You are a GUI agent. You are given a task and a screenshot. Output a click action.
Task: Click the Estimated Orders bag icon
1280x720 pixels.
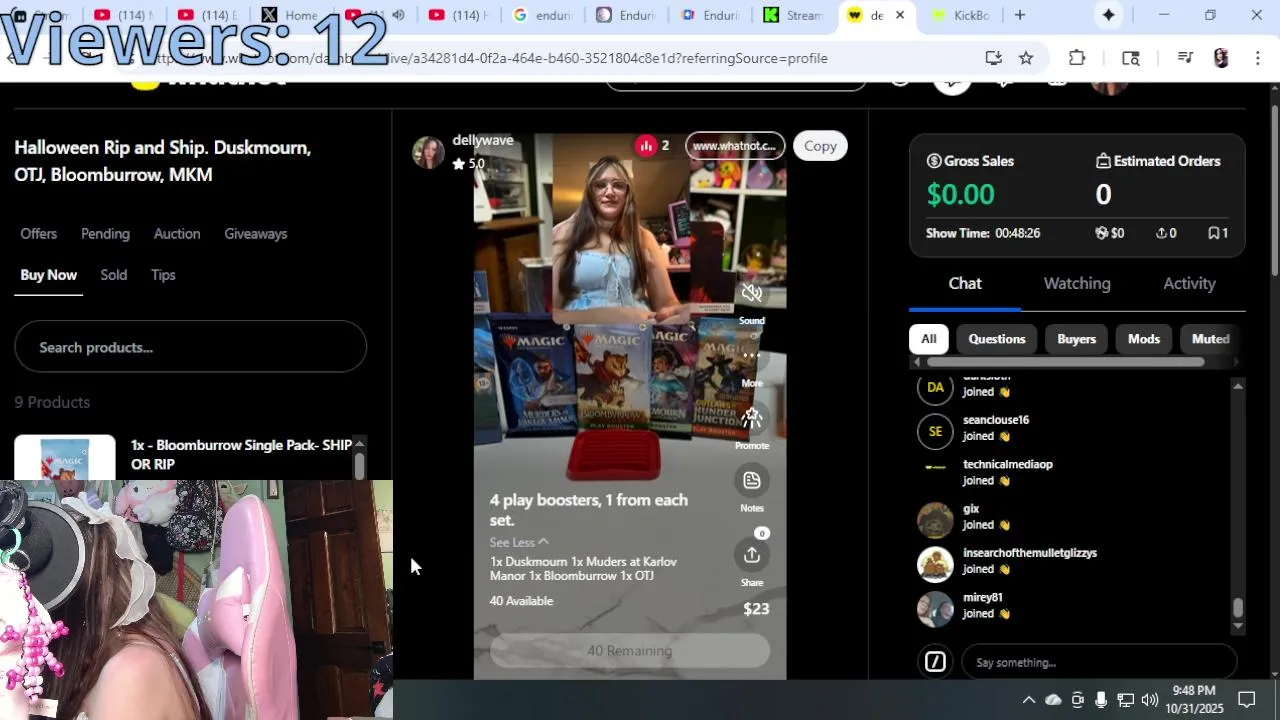point(1103,161)
